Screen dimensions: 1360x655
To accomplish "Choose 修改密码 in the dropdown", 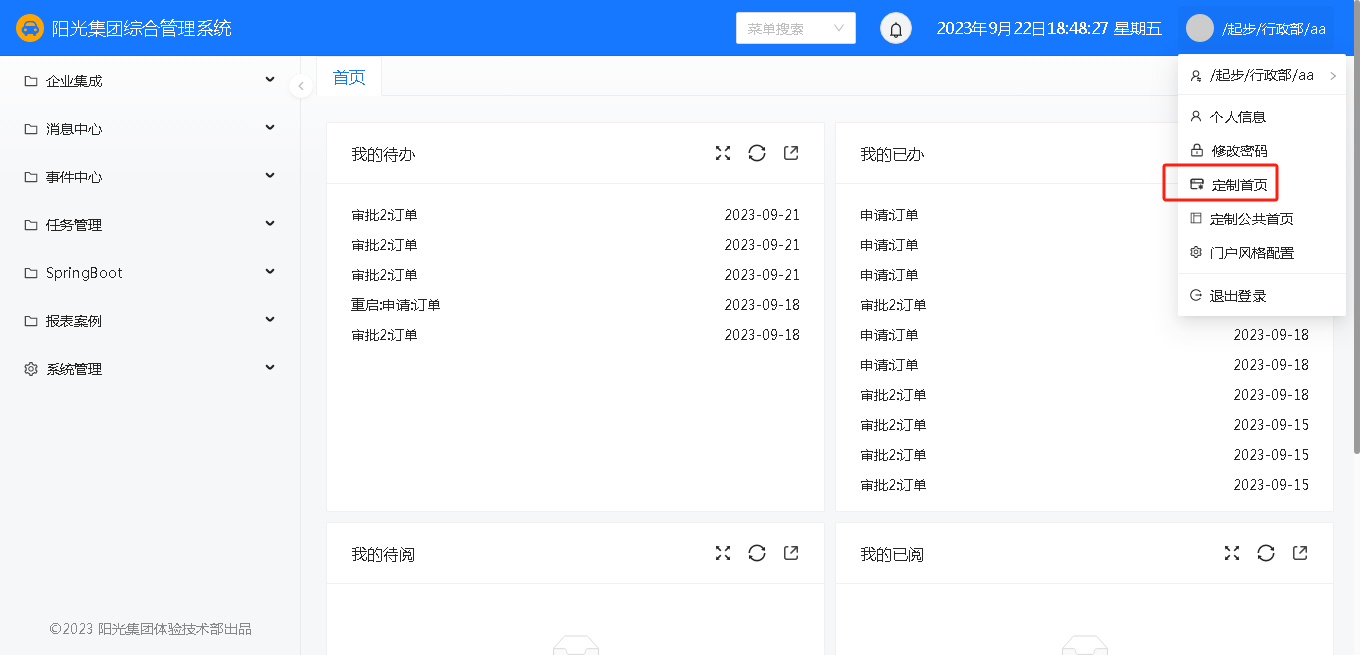I will 1238,151.
